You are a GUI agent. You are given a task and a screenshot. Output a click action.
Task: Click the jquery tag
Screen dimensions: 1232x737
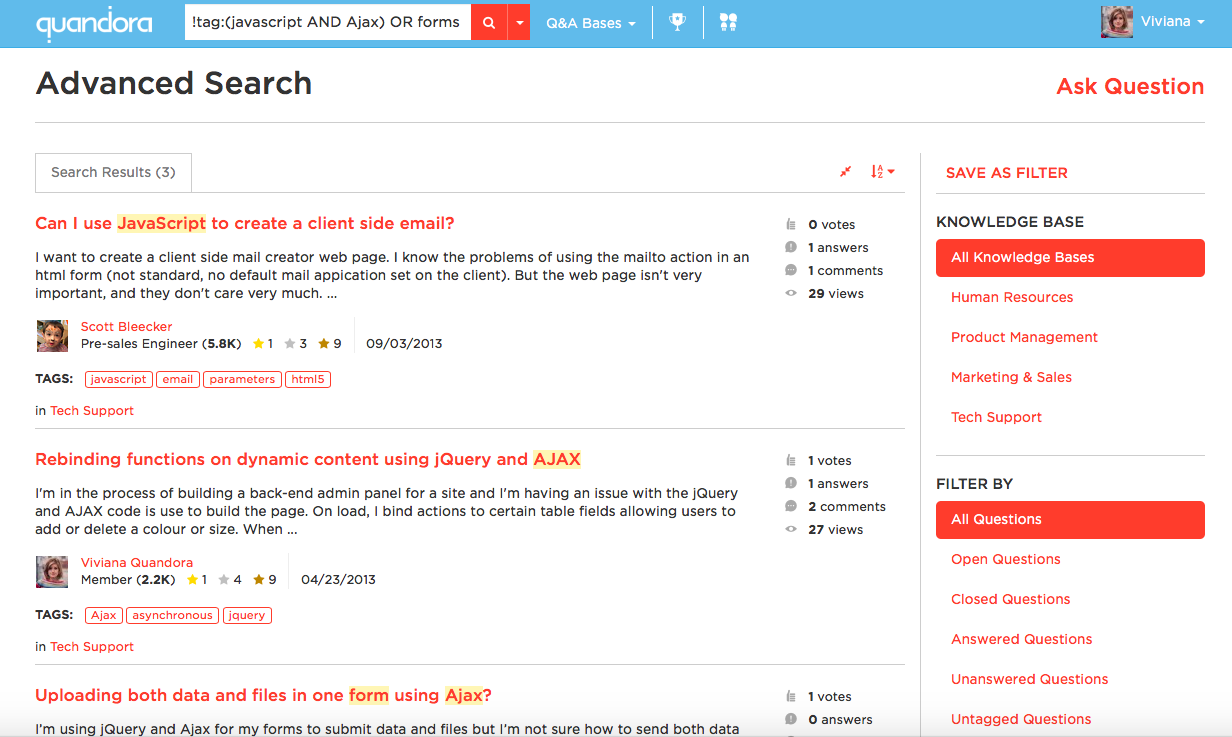pos(247,615)
